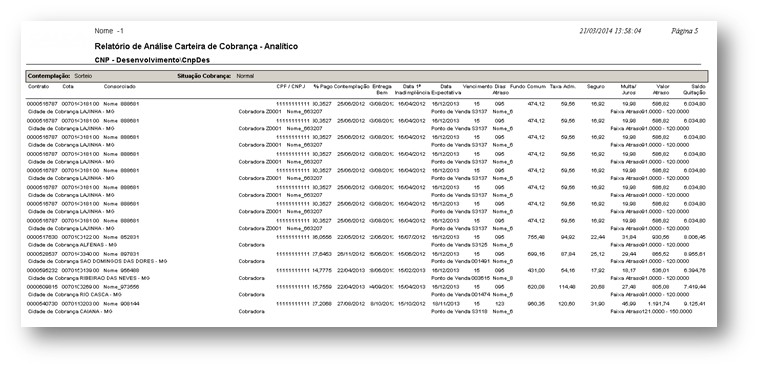
Task: Click the 'CPF / CNPJ' column header
Action: [291, 87]
